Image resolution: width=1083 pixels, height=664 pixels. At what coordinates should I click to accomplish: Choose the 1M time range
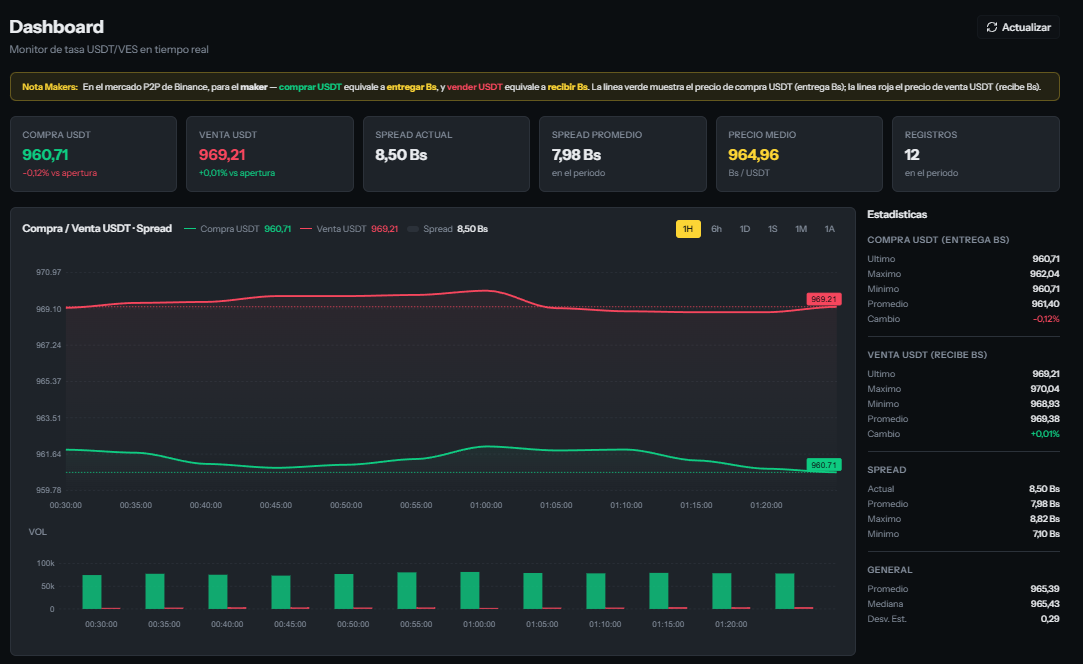point(801,229)
